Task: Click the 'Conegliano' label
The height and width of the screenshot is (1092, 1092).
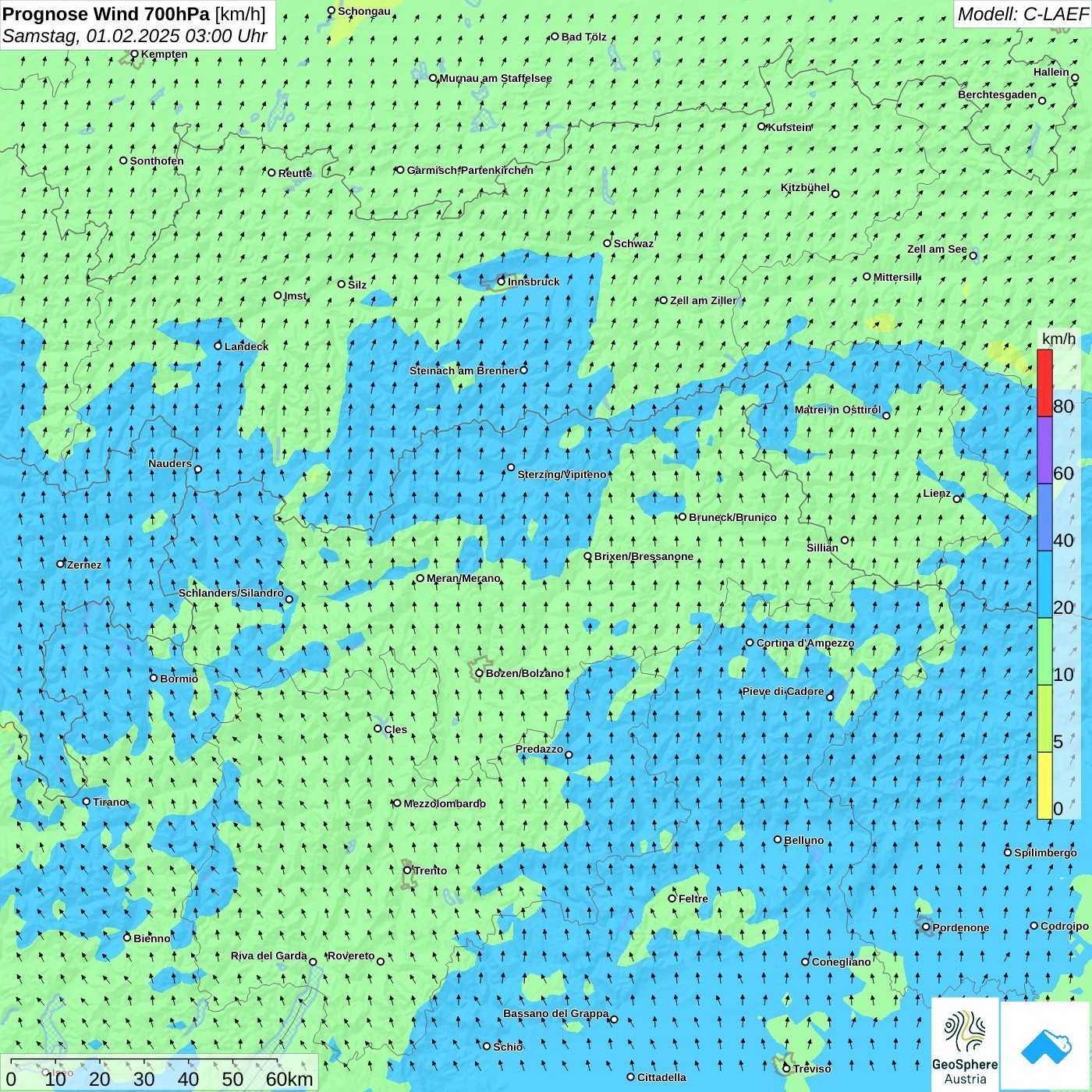Action: point(841,962)
